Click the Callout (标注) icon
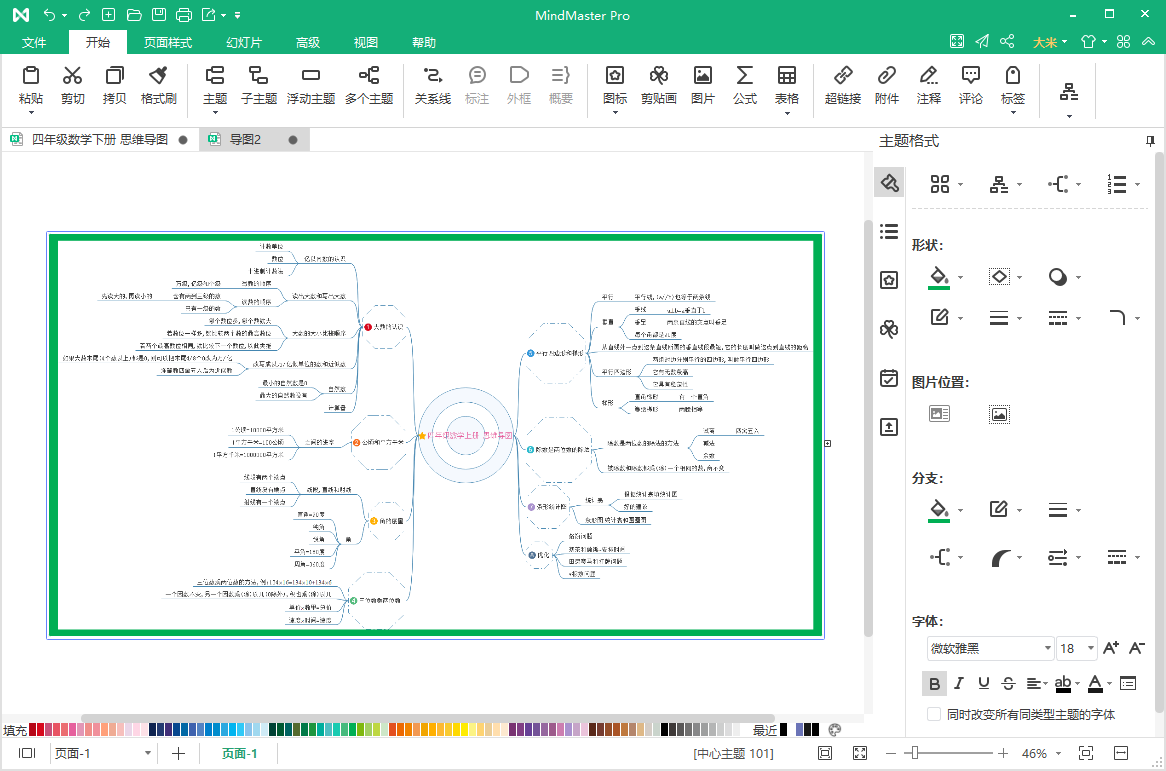The image size is (1166, 771). tap(477, 75)
